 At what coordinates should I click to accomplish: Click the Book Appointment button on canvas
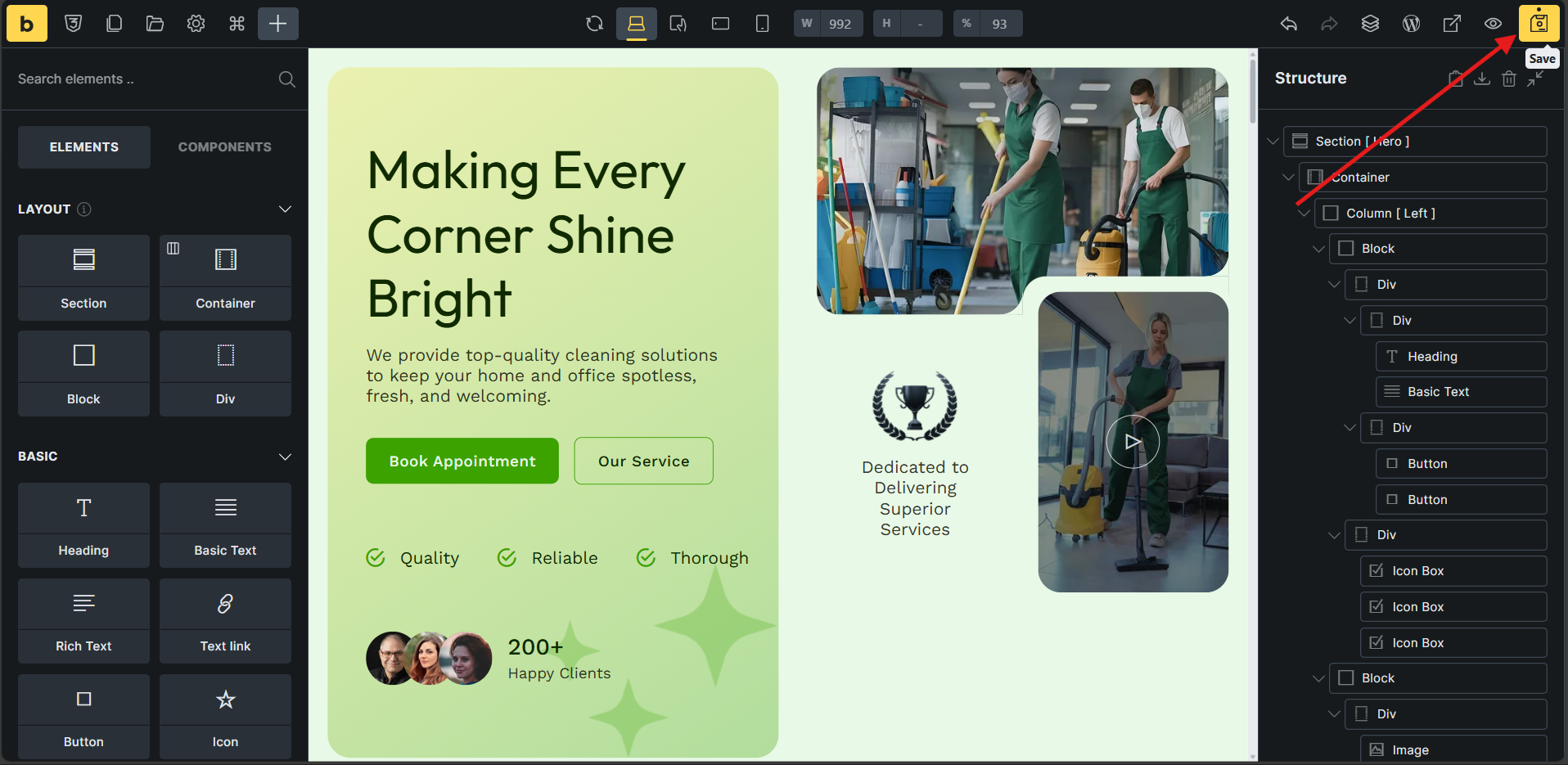point(462,461)
